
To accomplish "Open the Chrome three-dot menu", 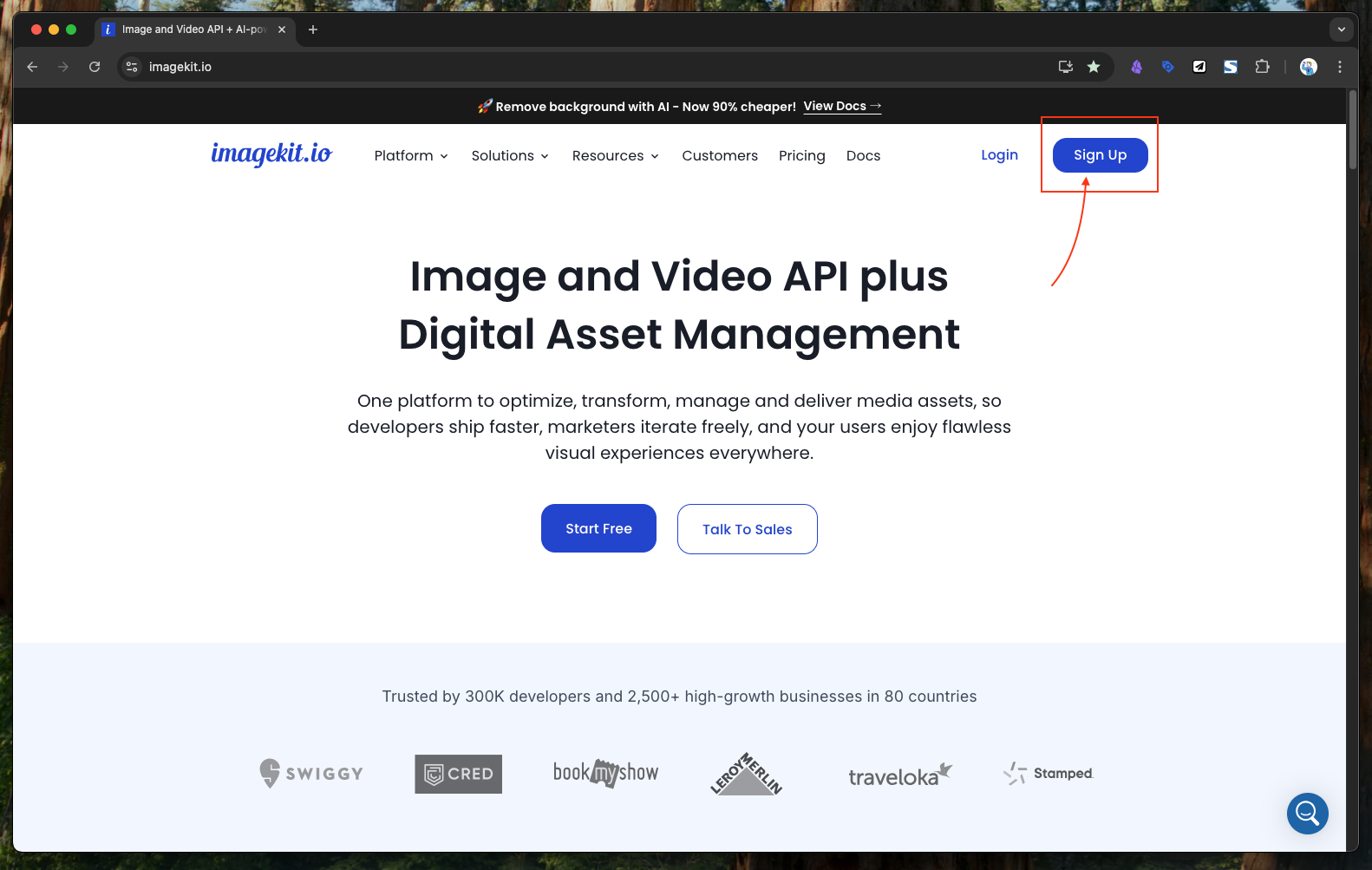I will [x=1339, y=67].
